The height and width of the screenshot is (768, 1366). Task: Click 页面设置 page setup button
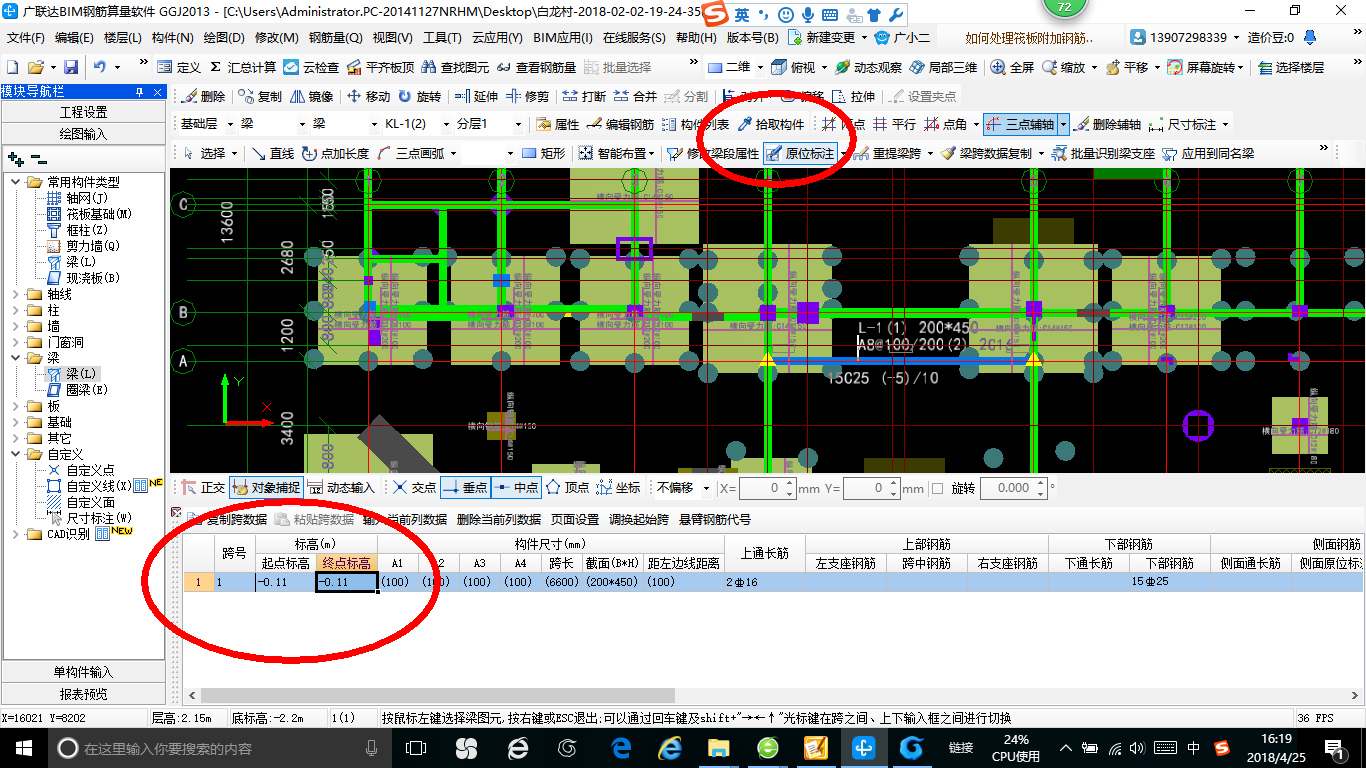click(574, 519)
